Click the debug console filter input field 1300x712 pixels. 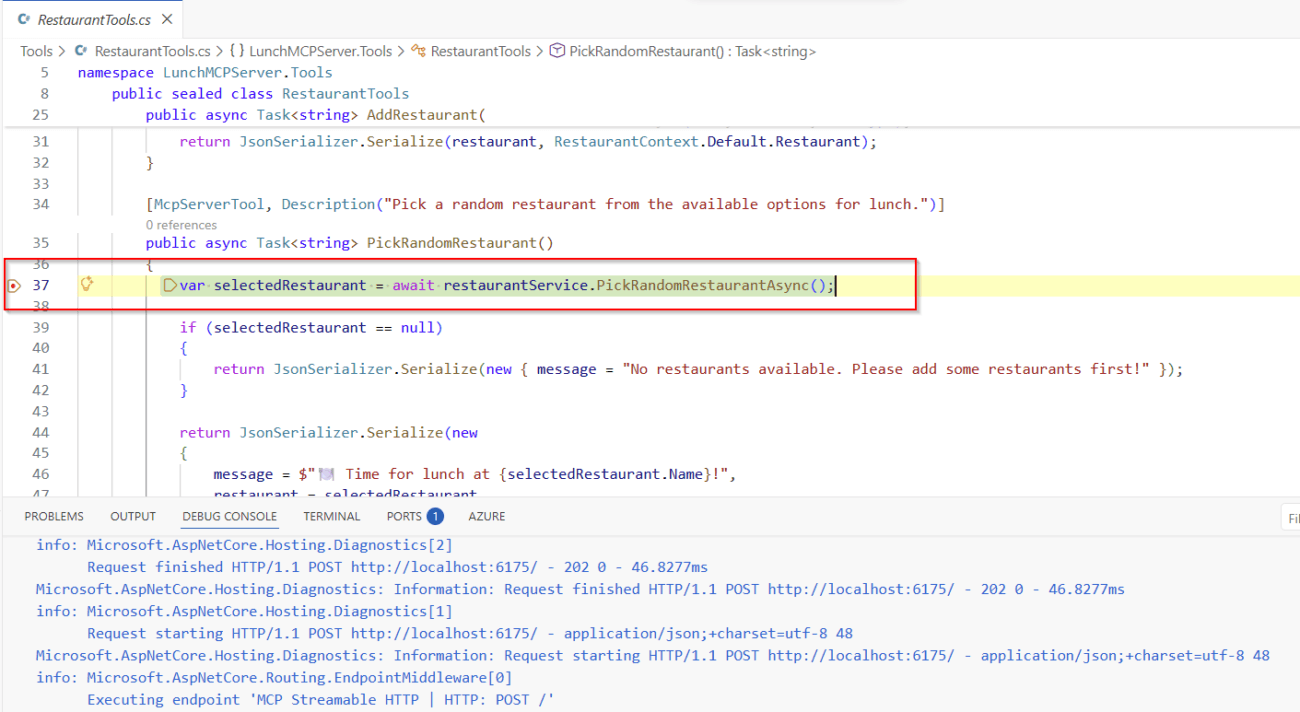pyautogui.click(x=1290, y=518)
